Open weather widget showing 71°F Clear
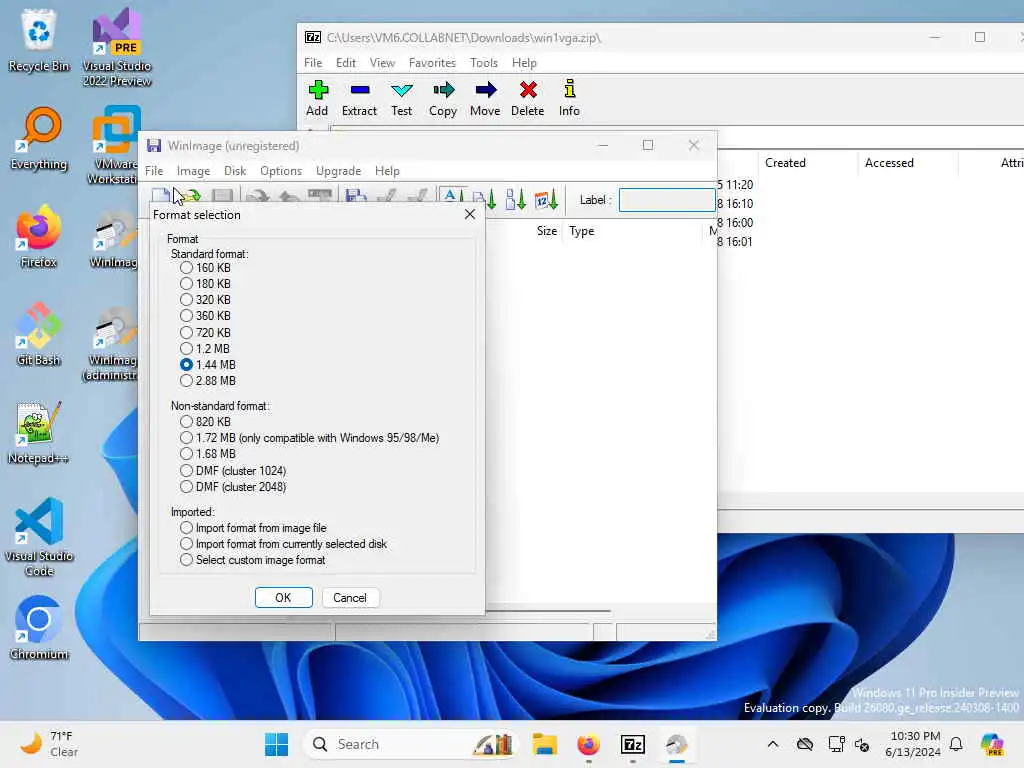 pyautogui.click(x=50, y=744)
